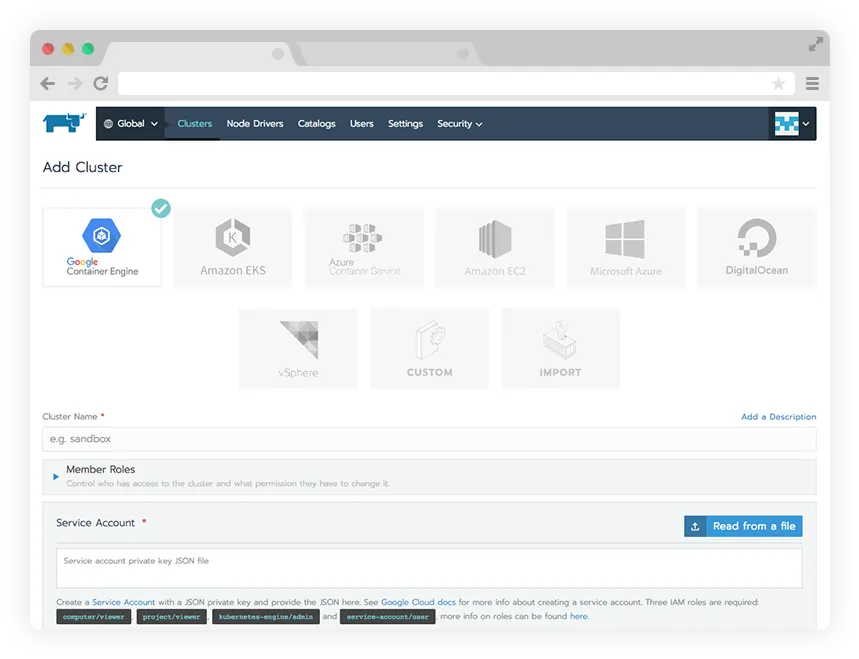Viewport: 859px width, 659px height.
Task: Open the Global scope dropdown
Action: point(130,124)
